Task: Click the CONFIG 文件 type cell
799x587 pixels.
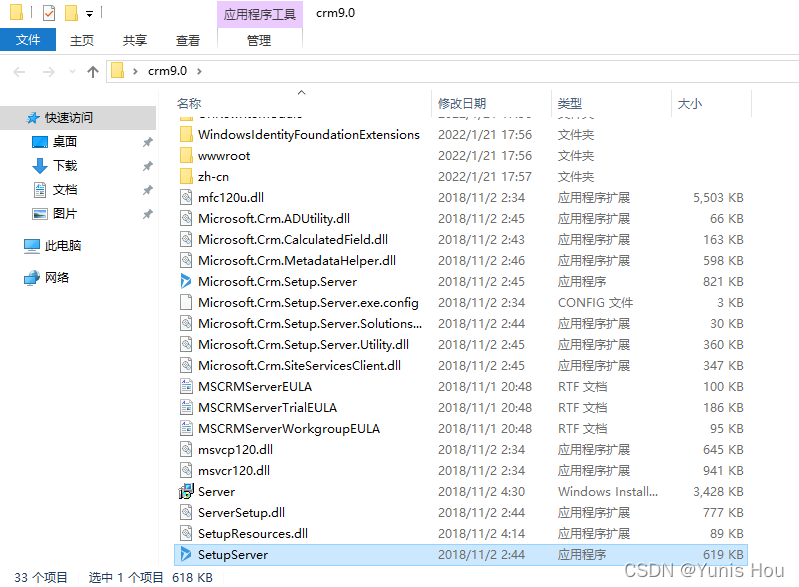Action: (x=595, y=302)
